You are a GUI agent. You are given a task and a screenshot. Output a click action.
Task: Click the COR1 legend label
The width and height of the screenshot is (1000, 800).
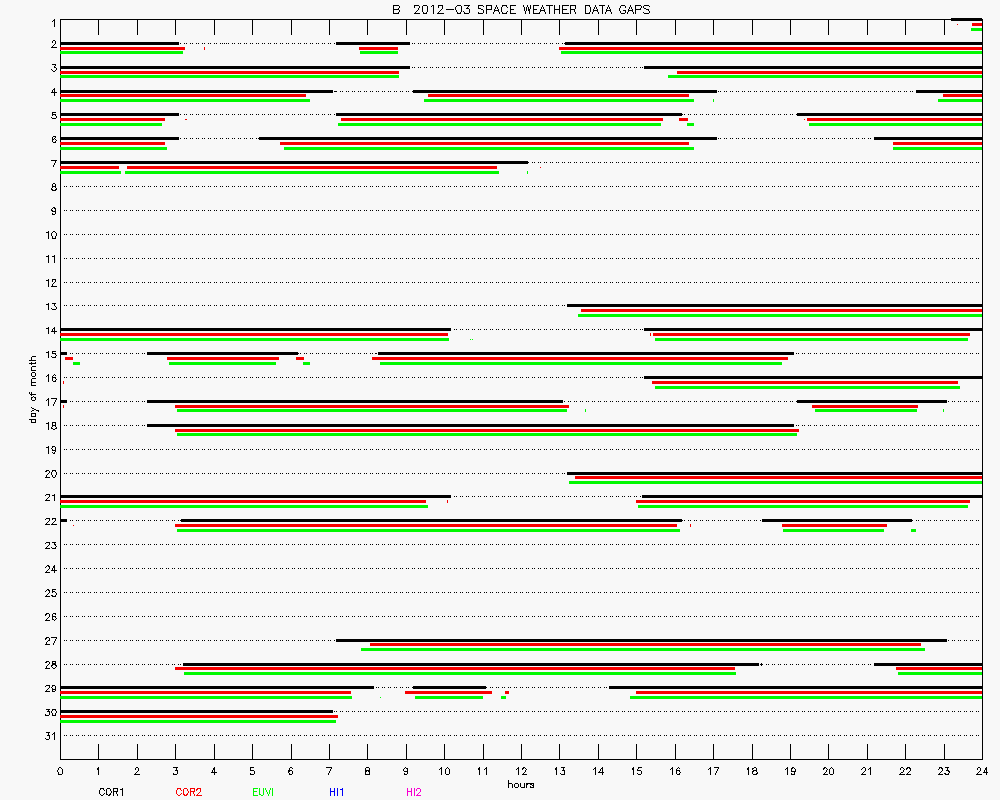coord(110,792)
